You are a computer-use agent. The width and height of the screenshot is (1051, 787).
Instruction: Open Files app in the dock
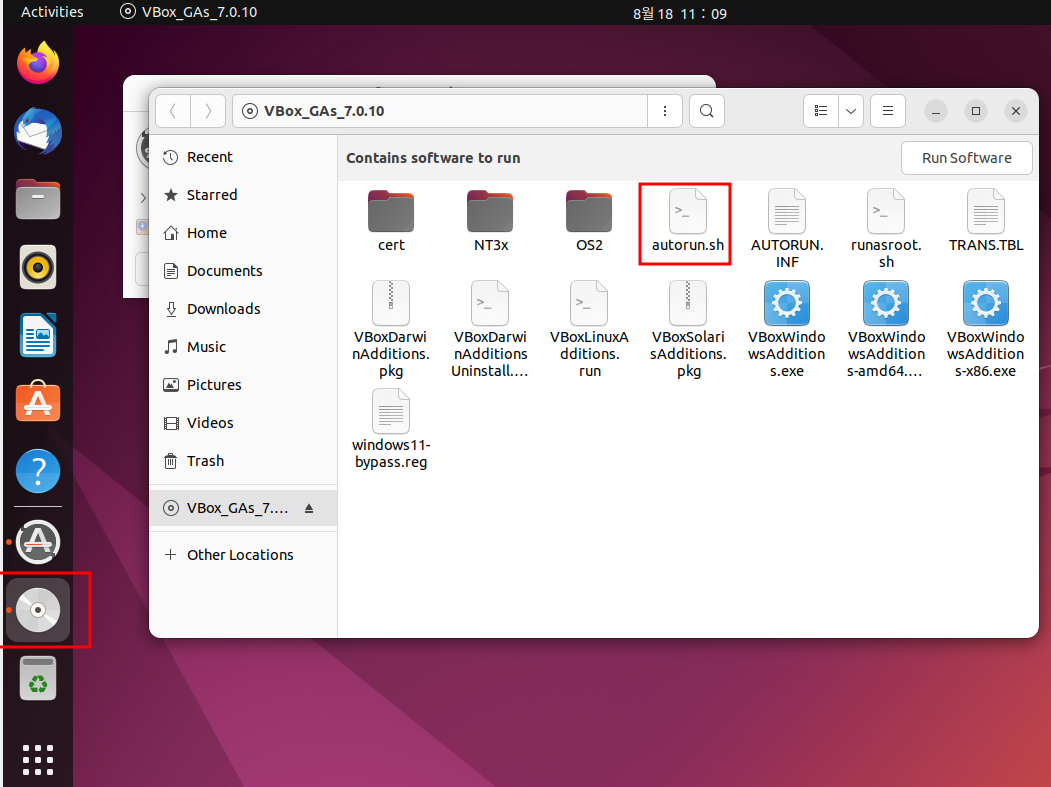pos(38,199)
